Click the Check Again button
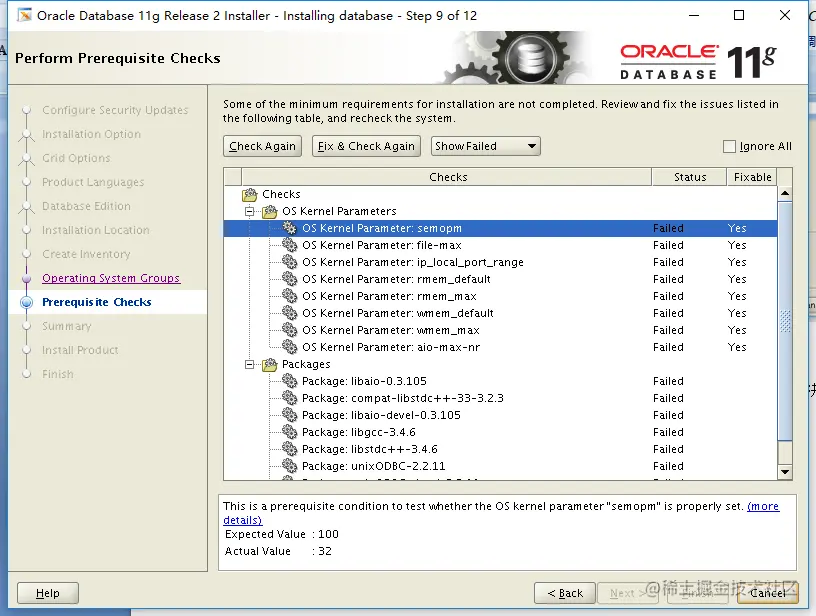This screenshot has height=616, width=816. click(262, 146)
